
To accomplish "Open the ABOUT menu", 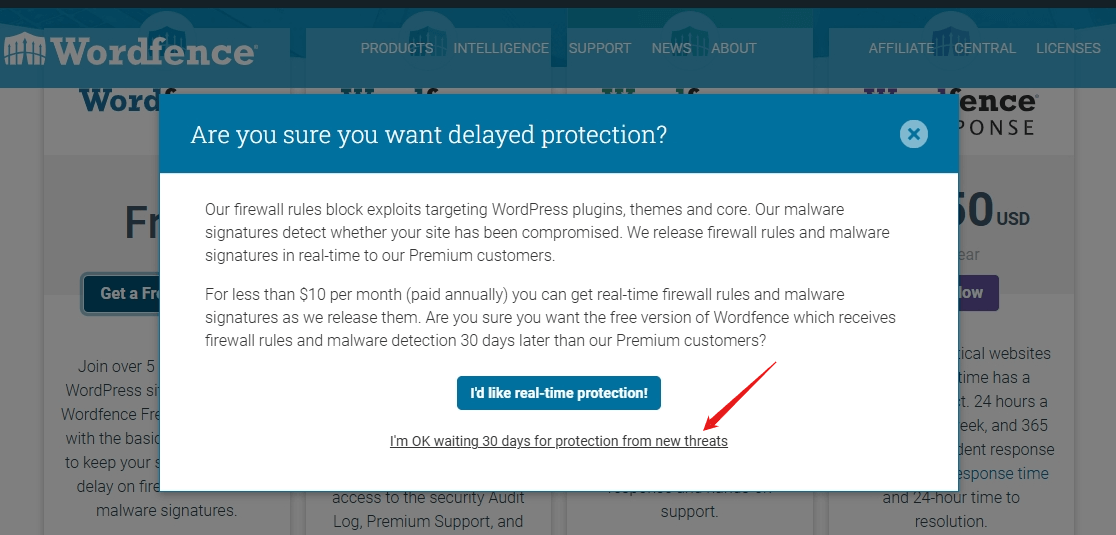I will tap(734, 48).
